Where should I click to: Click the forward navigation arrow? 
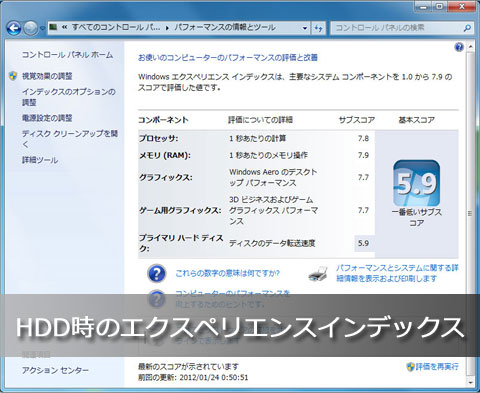pyautogui.click(x=31, y=28)
